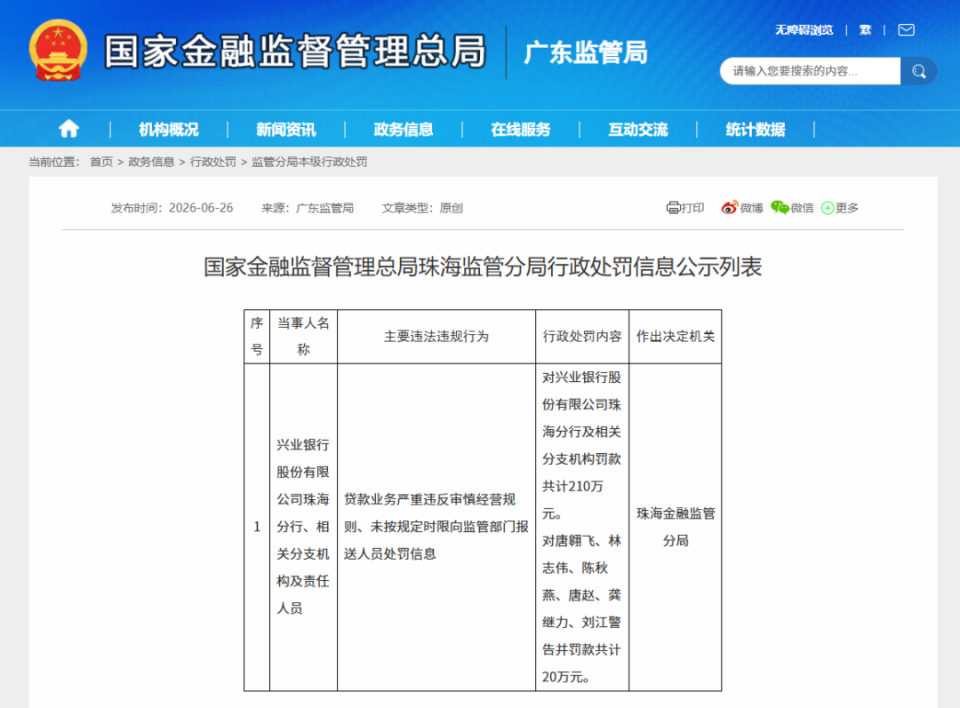Open the 新闻资讯 menu
960x708 pixels.
[286, 129]
